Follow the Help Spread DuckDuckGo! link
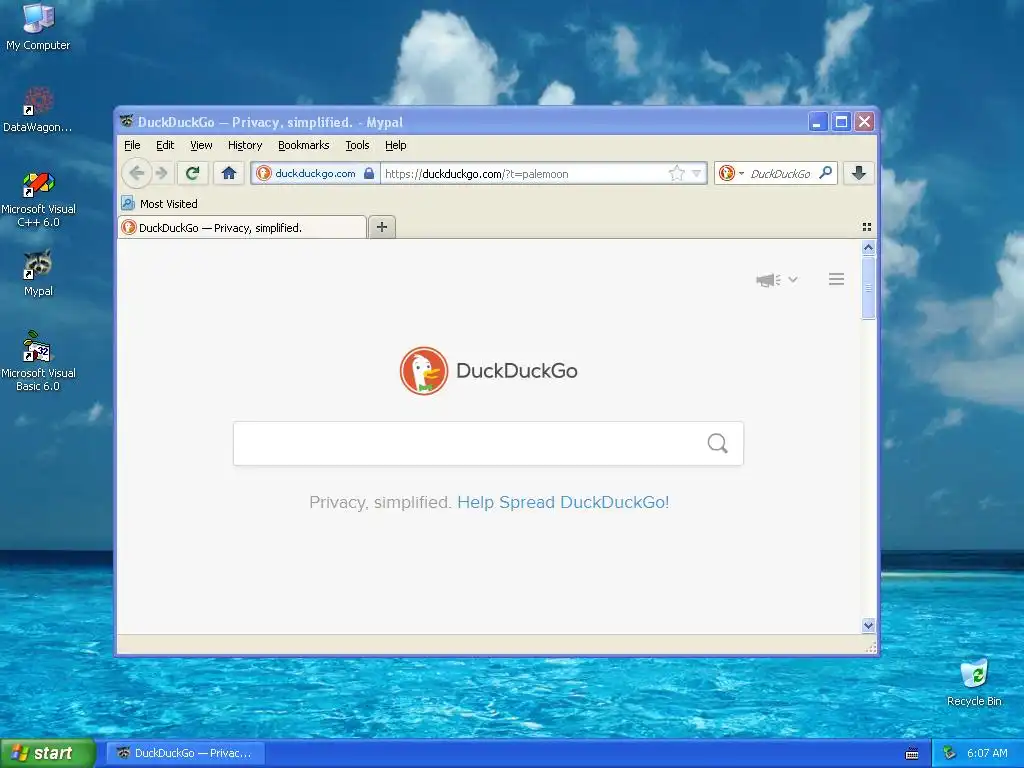Viewport: 1024px width, 768px height. [563, 502]
